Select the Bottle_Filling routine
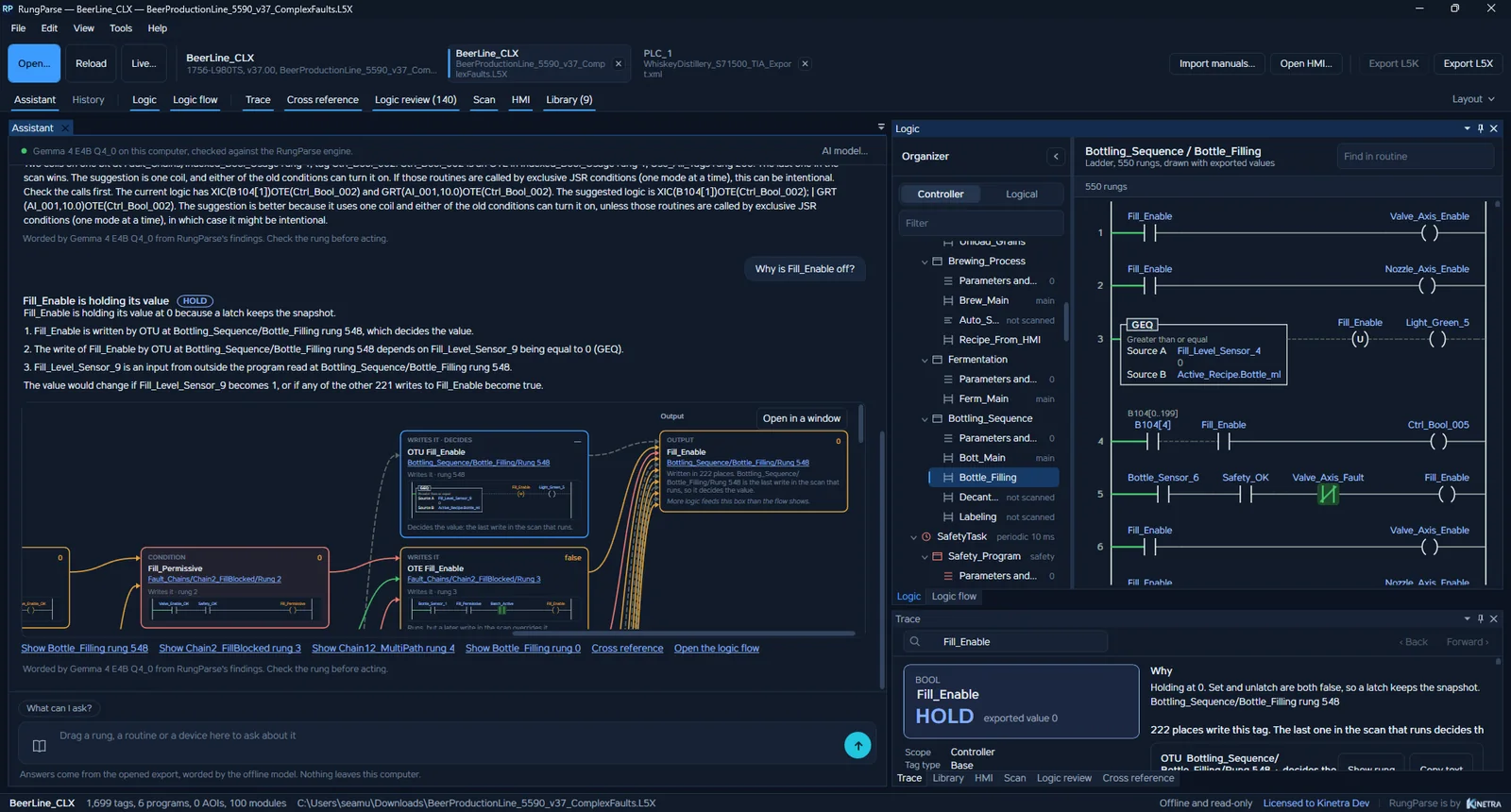 tap(993, 478)
